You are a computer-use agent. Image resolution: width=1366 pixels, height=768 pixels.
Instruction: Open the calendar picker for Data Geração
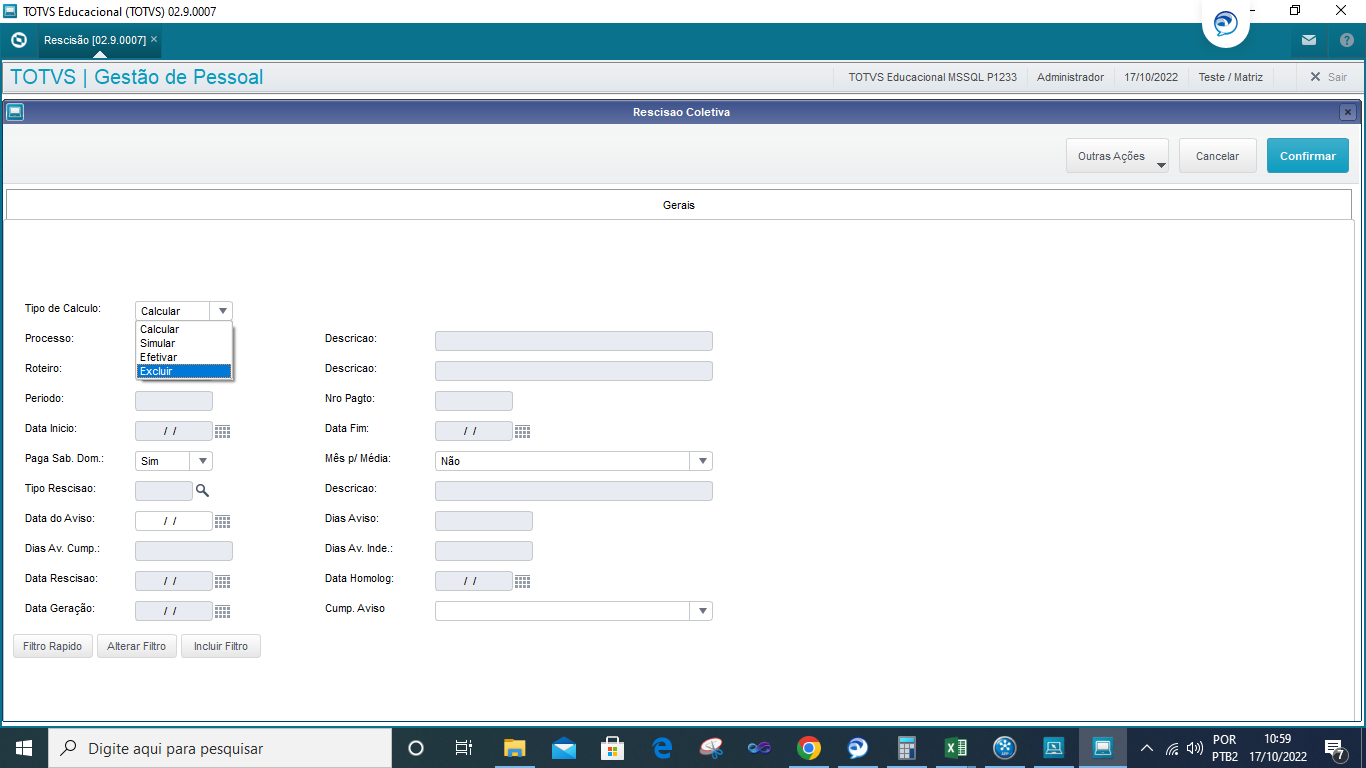222,611
